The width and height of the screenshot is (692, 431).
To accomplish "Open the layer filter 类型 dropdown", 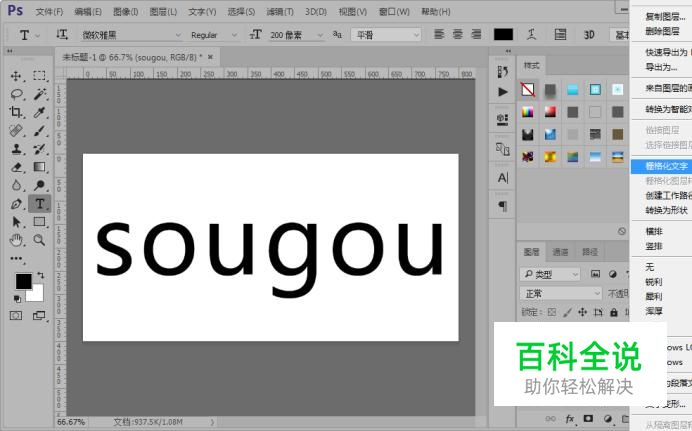I will (550, 274).
